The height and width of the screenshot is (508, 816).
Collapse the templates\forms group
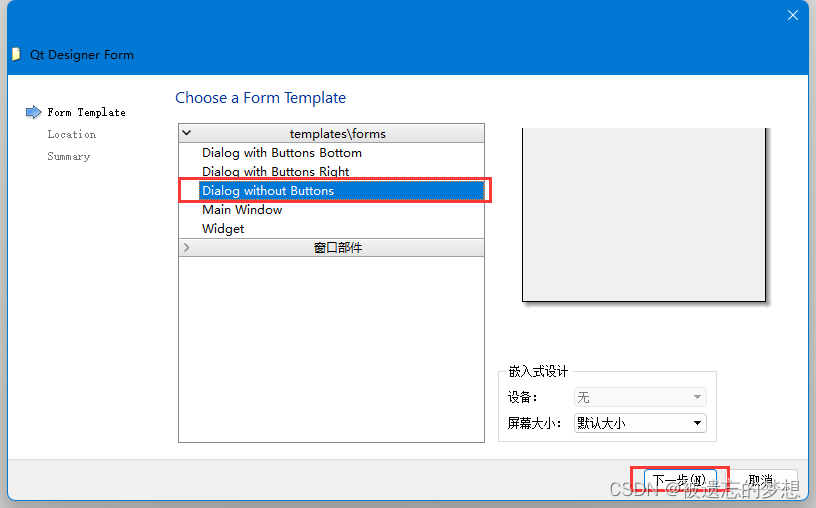[187, 133]
